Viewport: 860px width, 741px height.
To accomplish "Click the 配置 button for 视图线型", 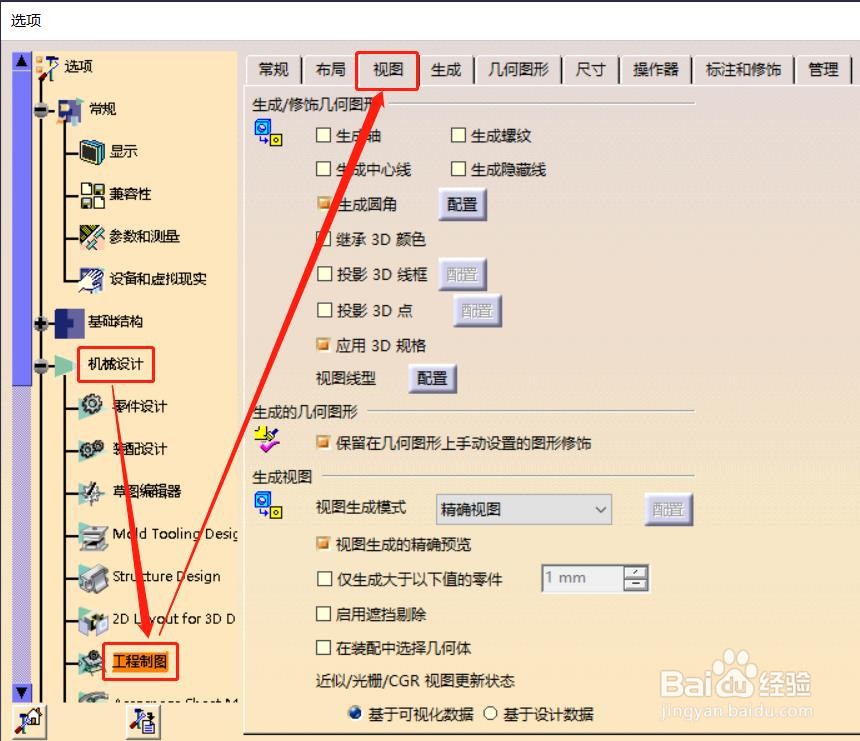I will [x=432, y=378].
